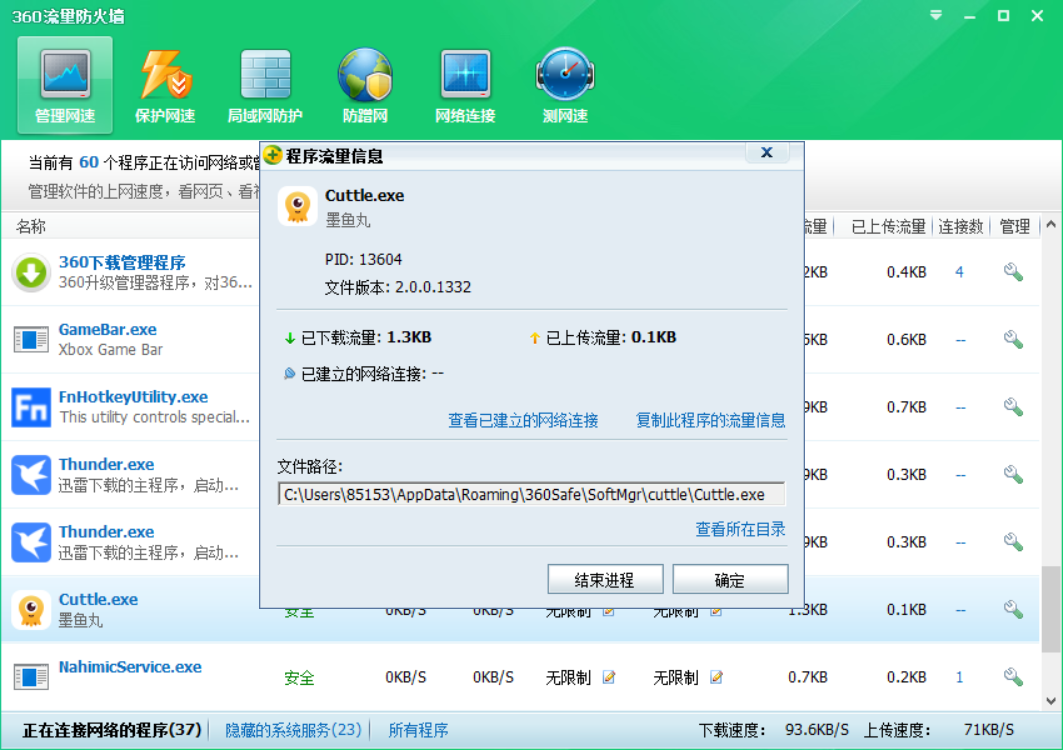
Task: Open the 网络连接 view
Action: pos(464,85)
